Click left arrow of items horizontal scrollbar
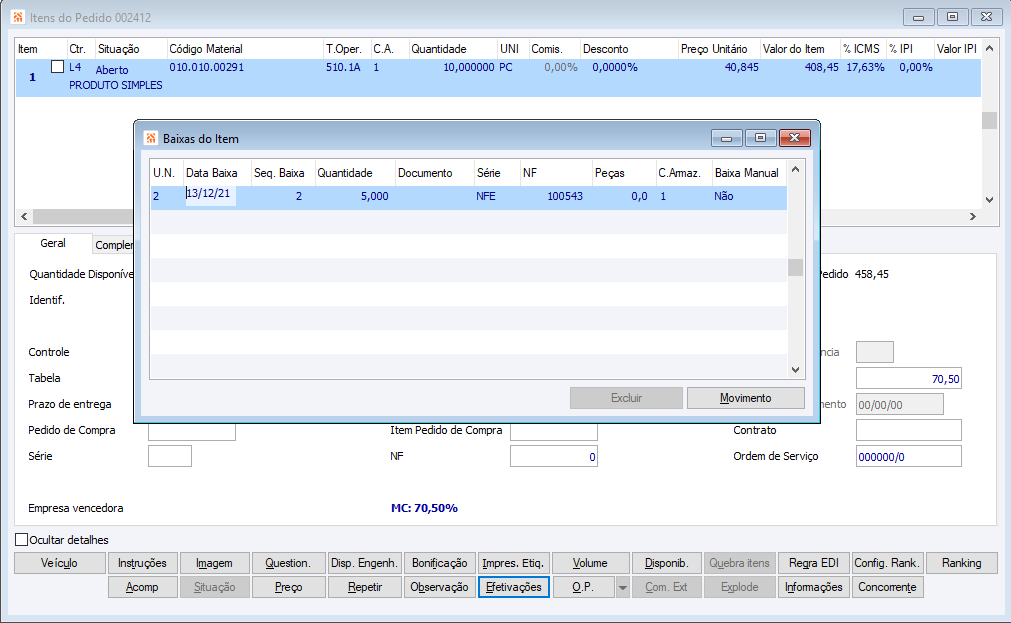The width and height of the screenshot is (1011, 623). pyautogui.click(x=25, y=217)
